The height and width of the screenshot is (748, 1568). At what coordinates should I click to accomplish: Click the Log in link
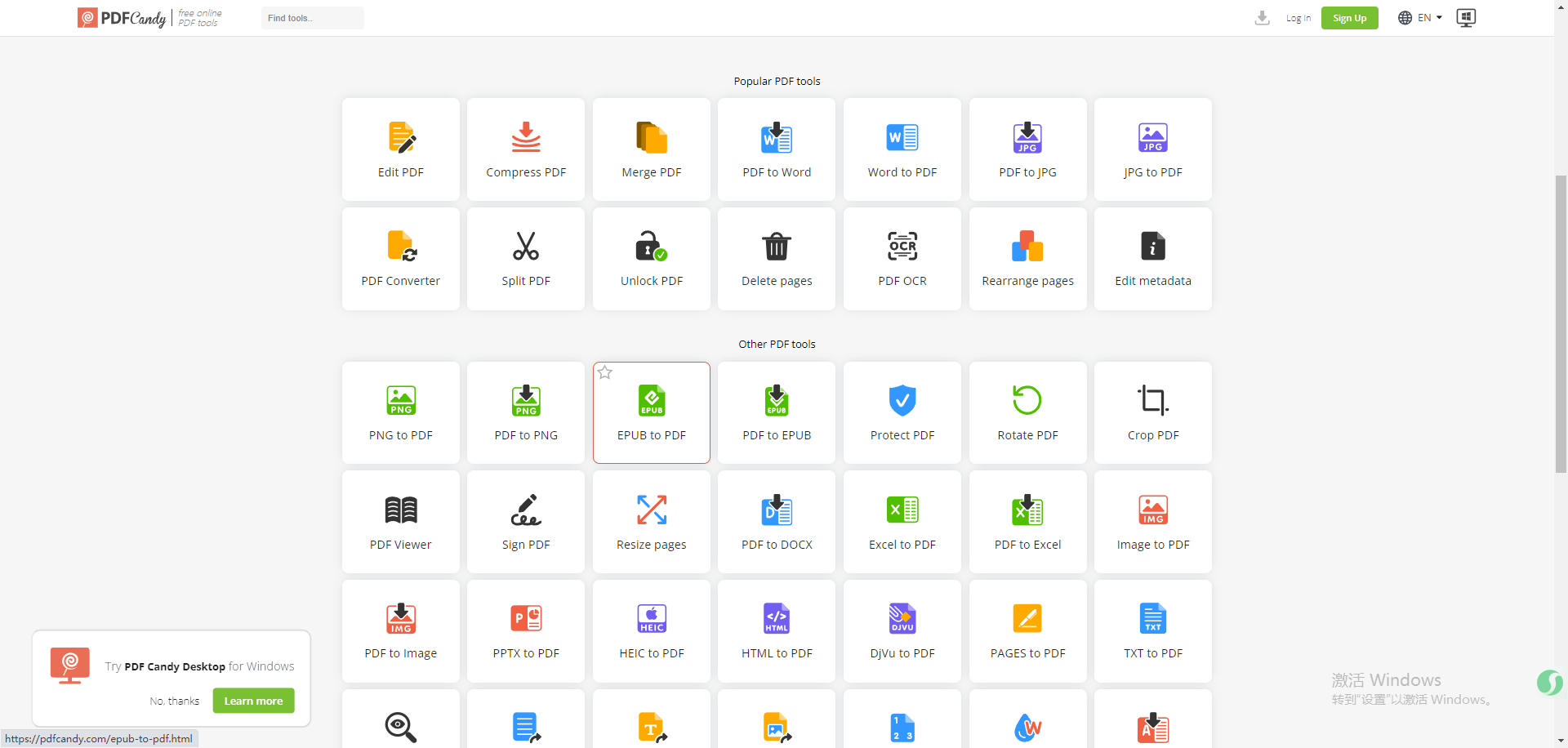click(1298, 18)
